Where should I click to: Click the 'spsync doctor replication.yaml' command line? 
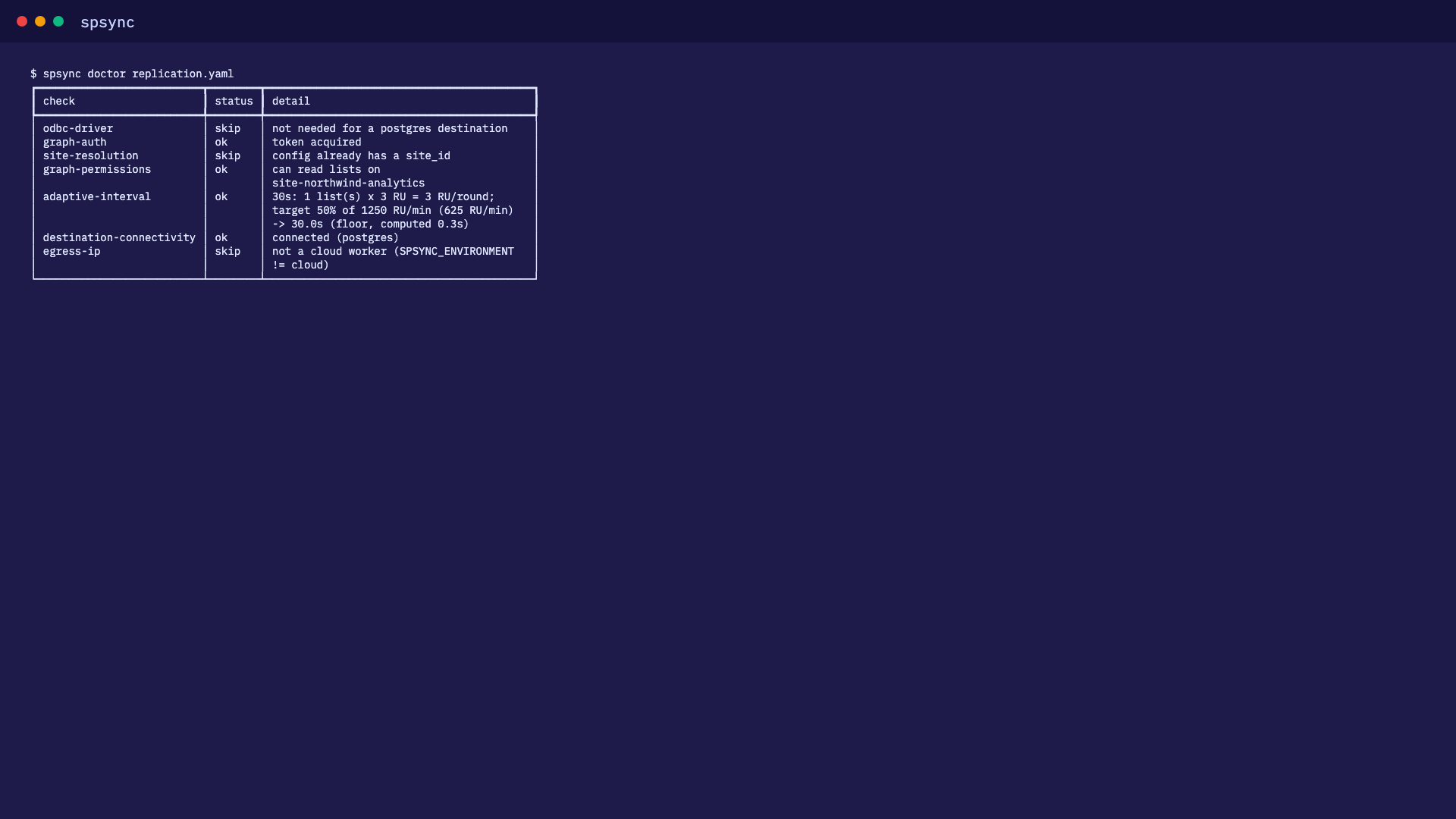132,74
